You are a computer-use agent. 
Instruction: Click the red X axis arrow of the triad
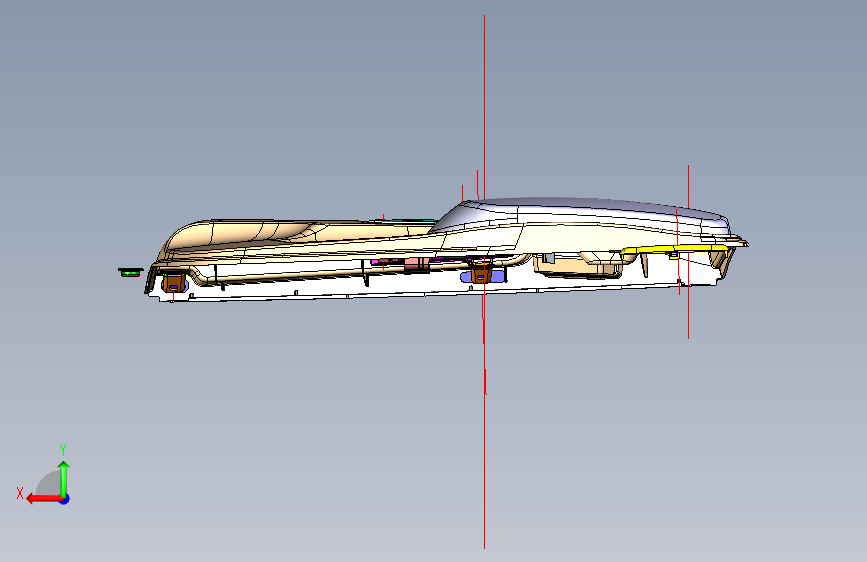pyautogui.click(x=43, y=499)
